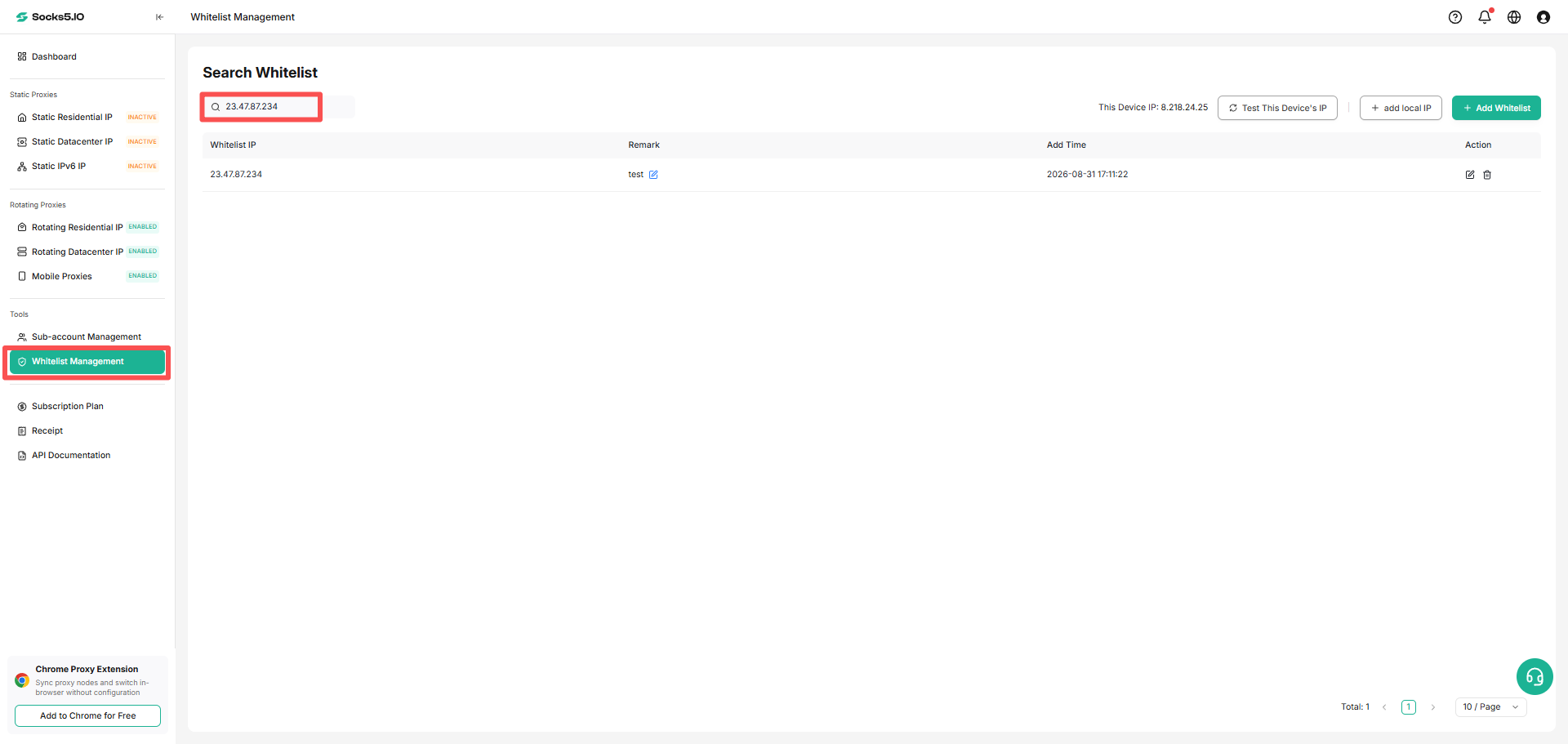This screenshot has width=1568, height=744.
Task: Open the help question mark icon
Action: [1455, 17]
